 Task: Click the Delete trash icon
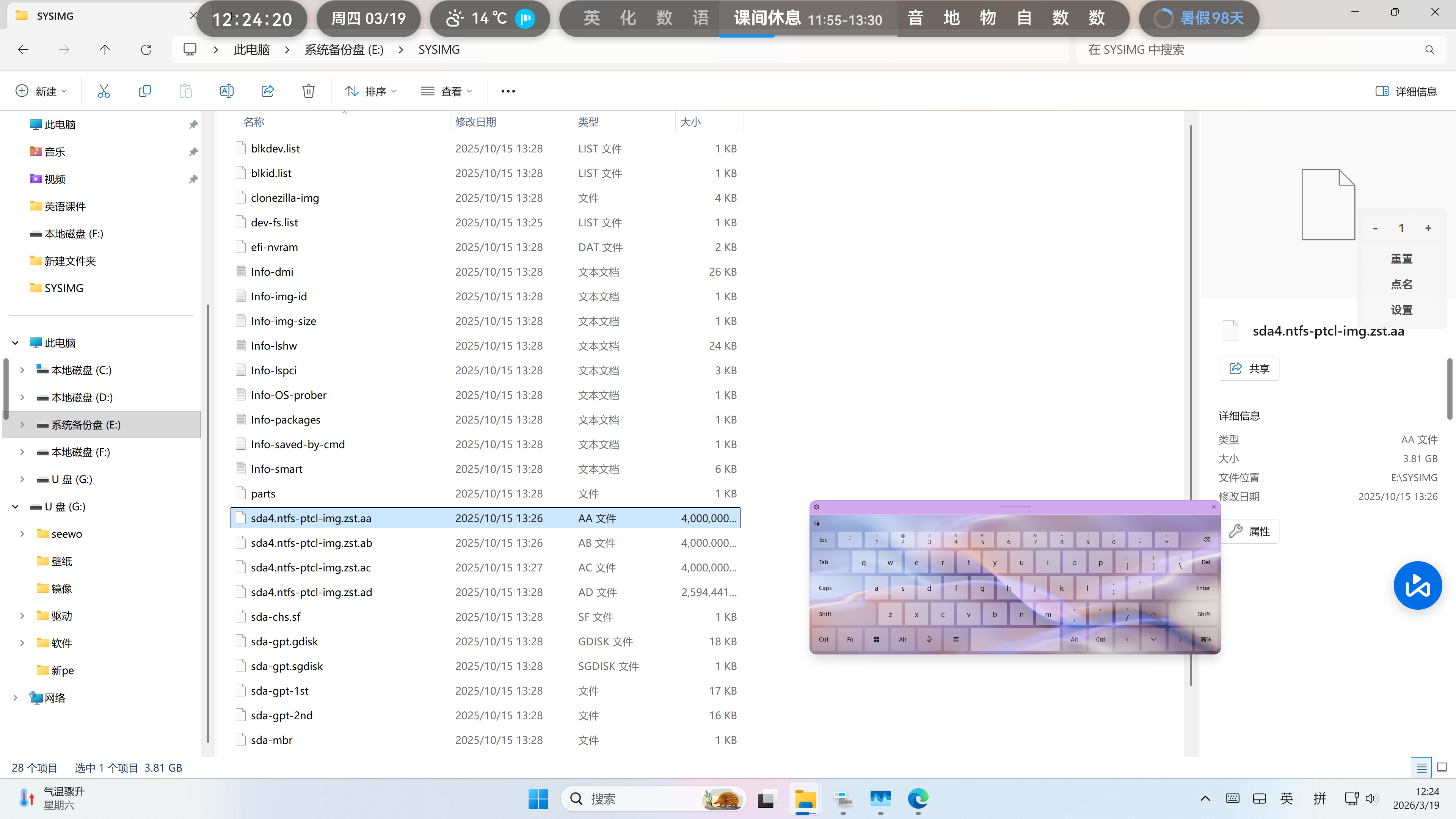[309, 91]
